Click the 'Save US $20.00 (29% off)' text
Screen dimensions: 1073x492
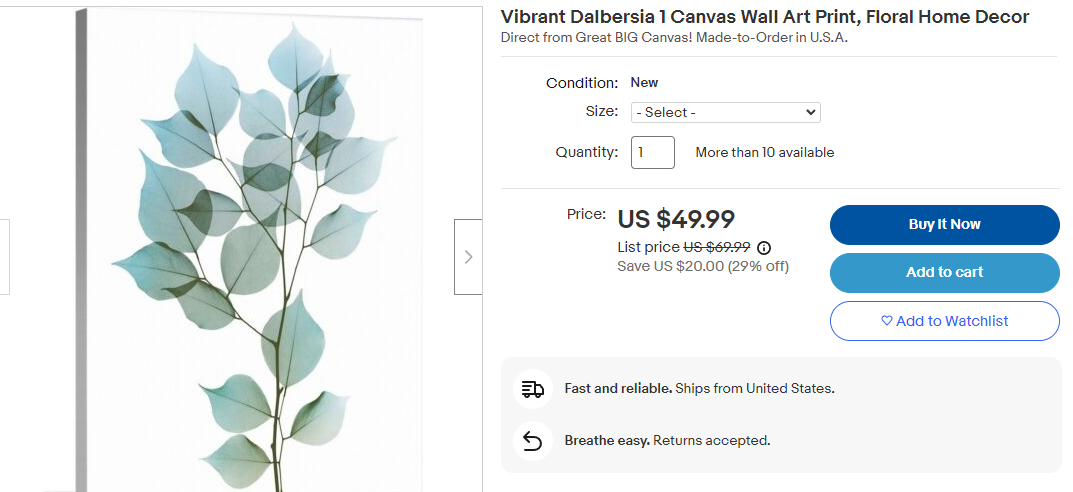[703, 266]
